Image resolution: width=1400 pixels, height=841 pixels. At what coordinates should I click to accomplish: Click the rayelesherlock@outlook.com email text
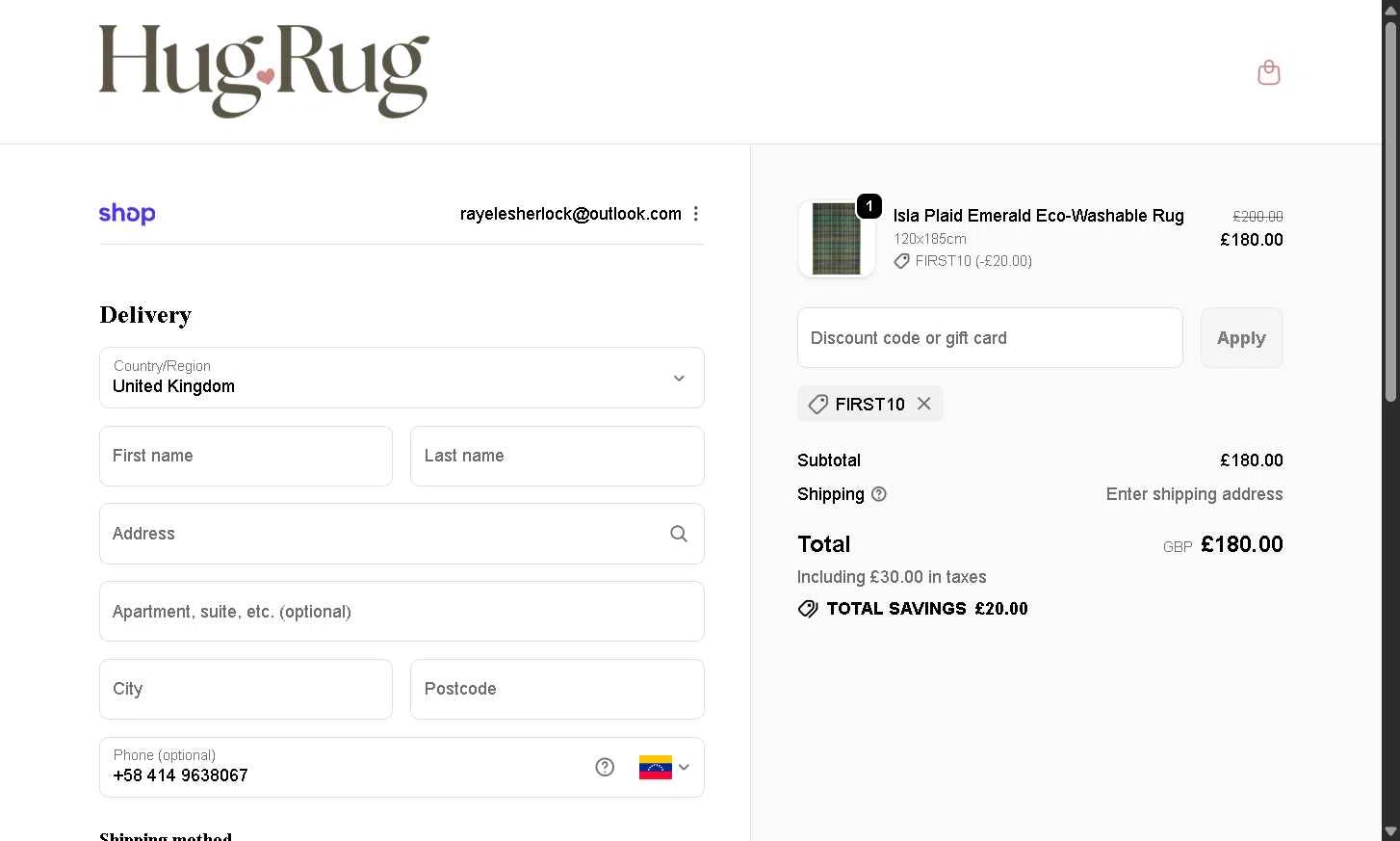[x=571, y=214]
